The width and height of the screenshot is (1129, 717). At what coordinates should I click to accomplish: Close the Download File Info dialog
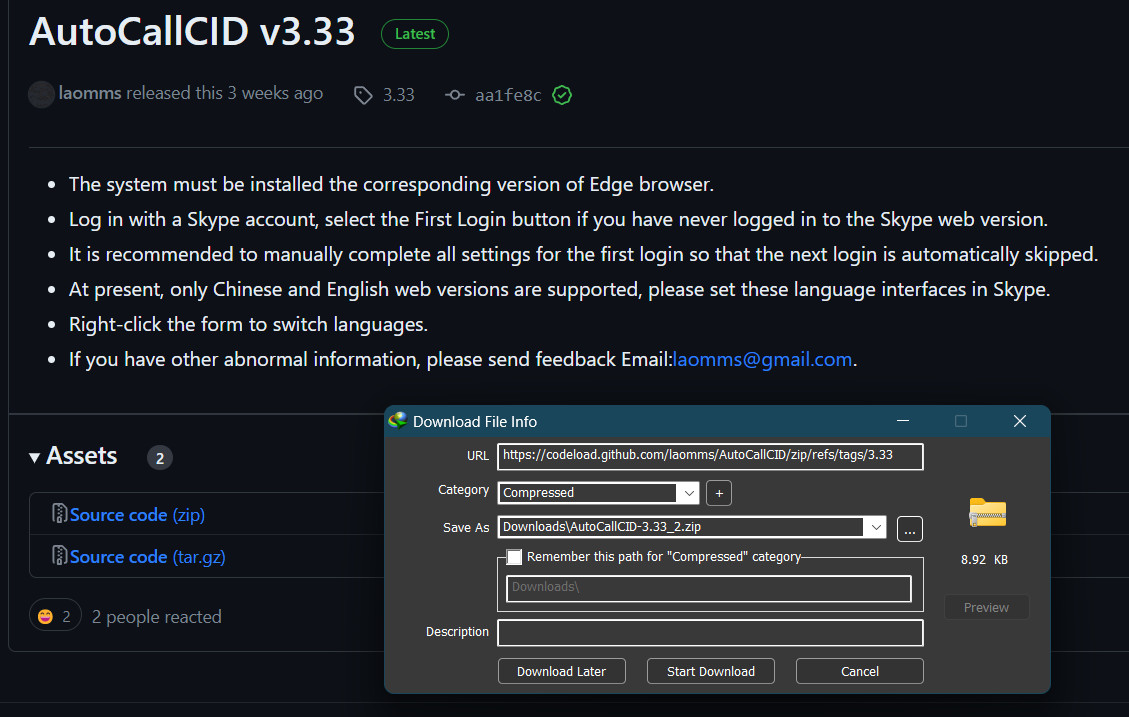(1020, 420)
